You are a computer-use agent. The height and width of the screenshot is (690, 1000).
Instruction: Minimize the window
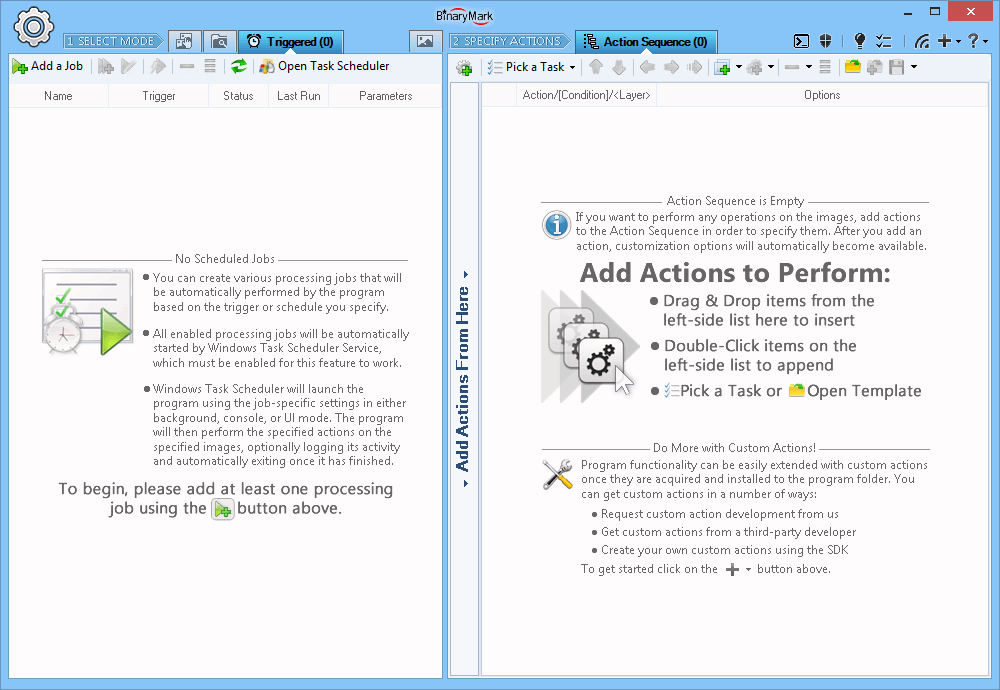[908, 12]
